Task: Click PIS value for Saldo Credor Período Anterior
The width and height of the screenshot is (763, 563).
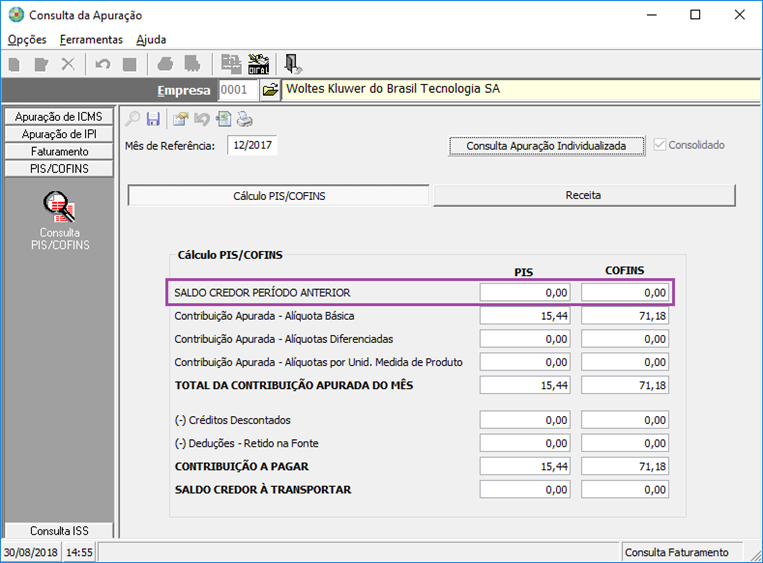Action: (525, 292)
